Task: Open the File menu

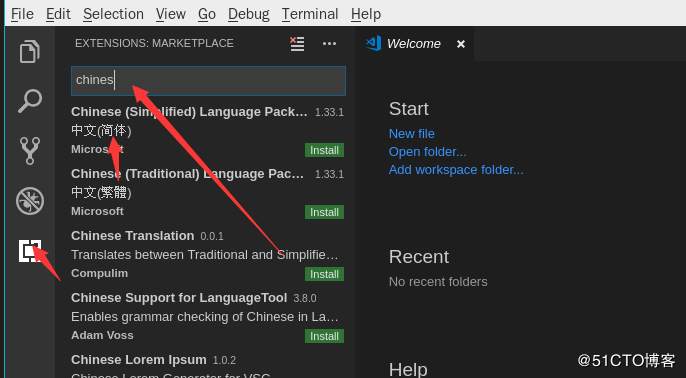Action: tap(22, 14)
